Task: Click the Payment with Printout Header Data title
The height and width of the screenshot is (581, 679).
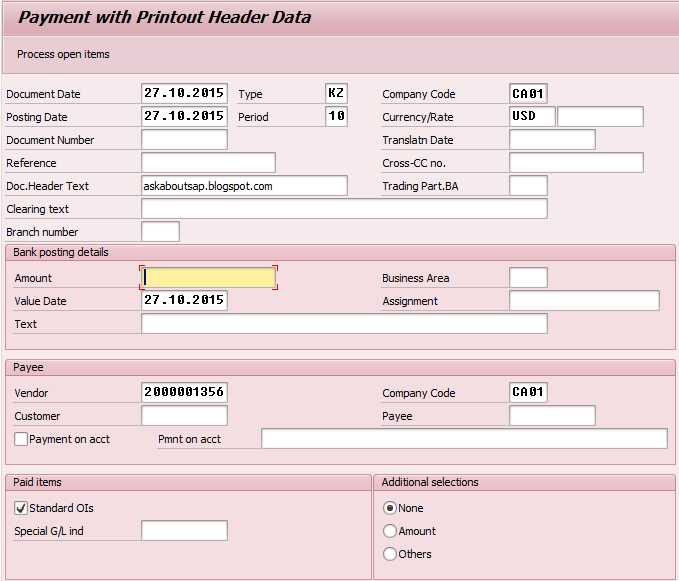Action: point(165,17)
